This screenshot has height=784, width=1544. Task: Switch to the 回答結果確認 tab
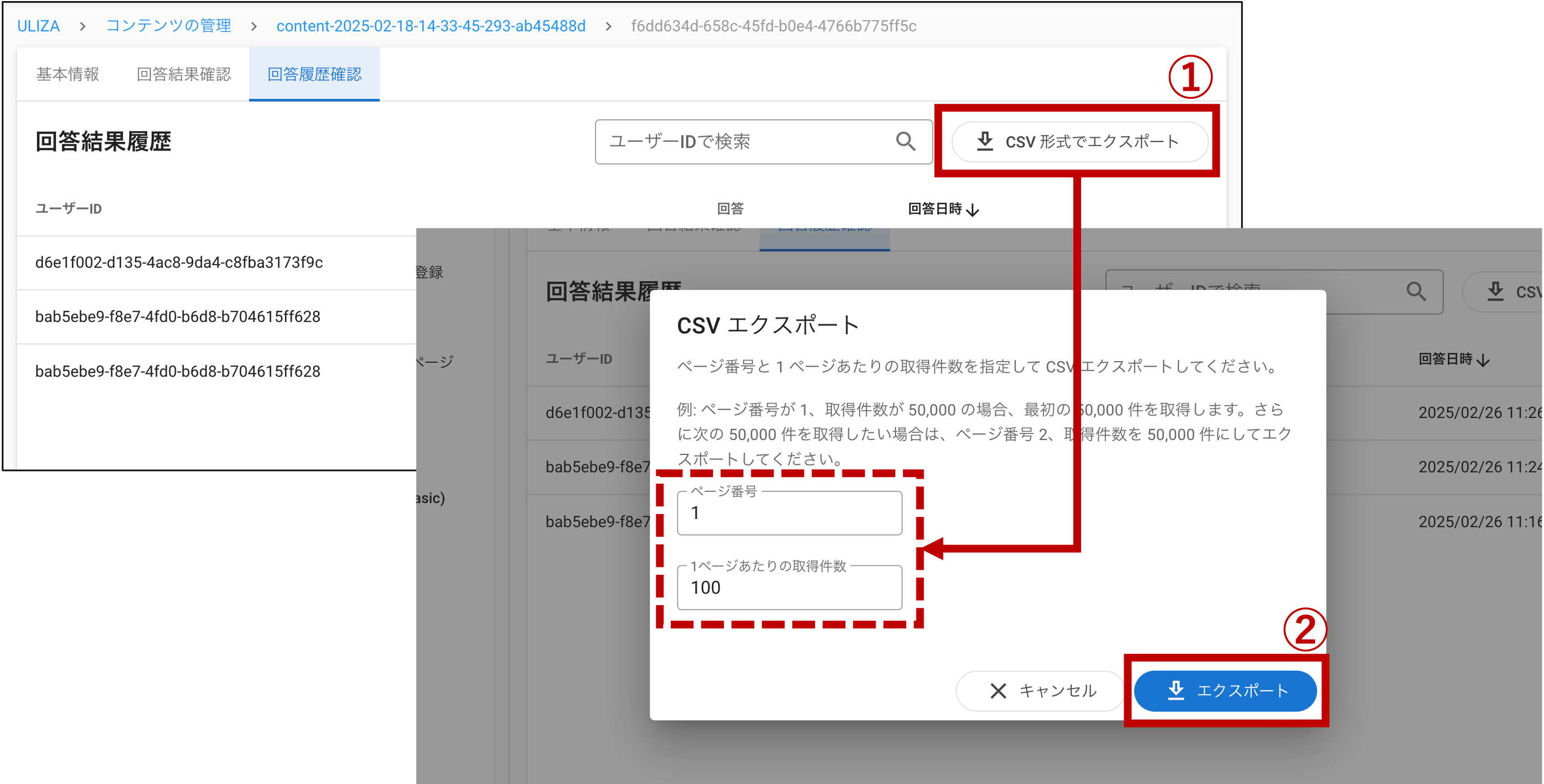coord(183,75)
